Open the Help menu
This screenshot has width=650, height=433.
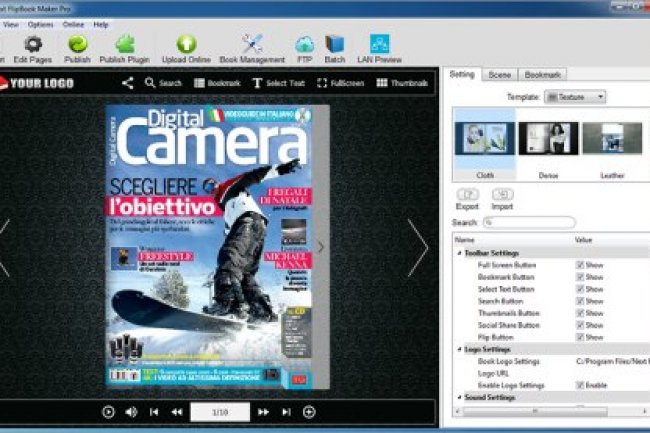pyautogui.click(x=101, y=24)
